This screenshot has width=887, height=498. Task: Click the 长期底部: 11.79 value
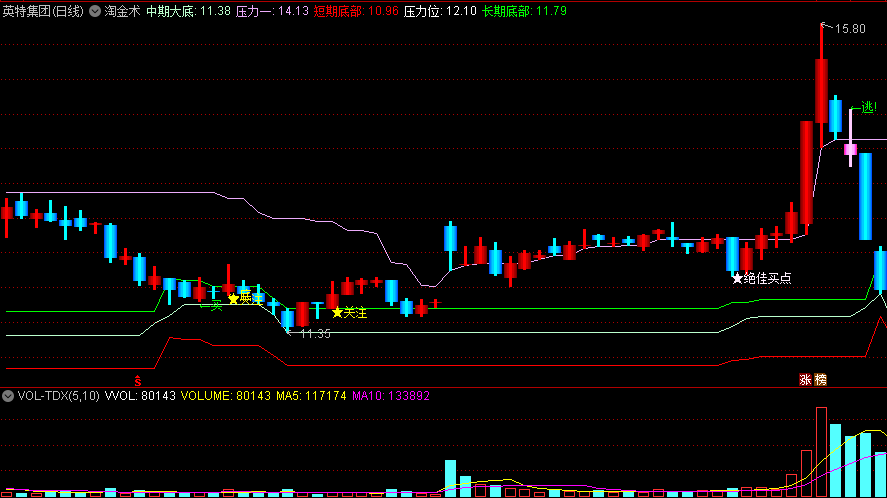524,11
